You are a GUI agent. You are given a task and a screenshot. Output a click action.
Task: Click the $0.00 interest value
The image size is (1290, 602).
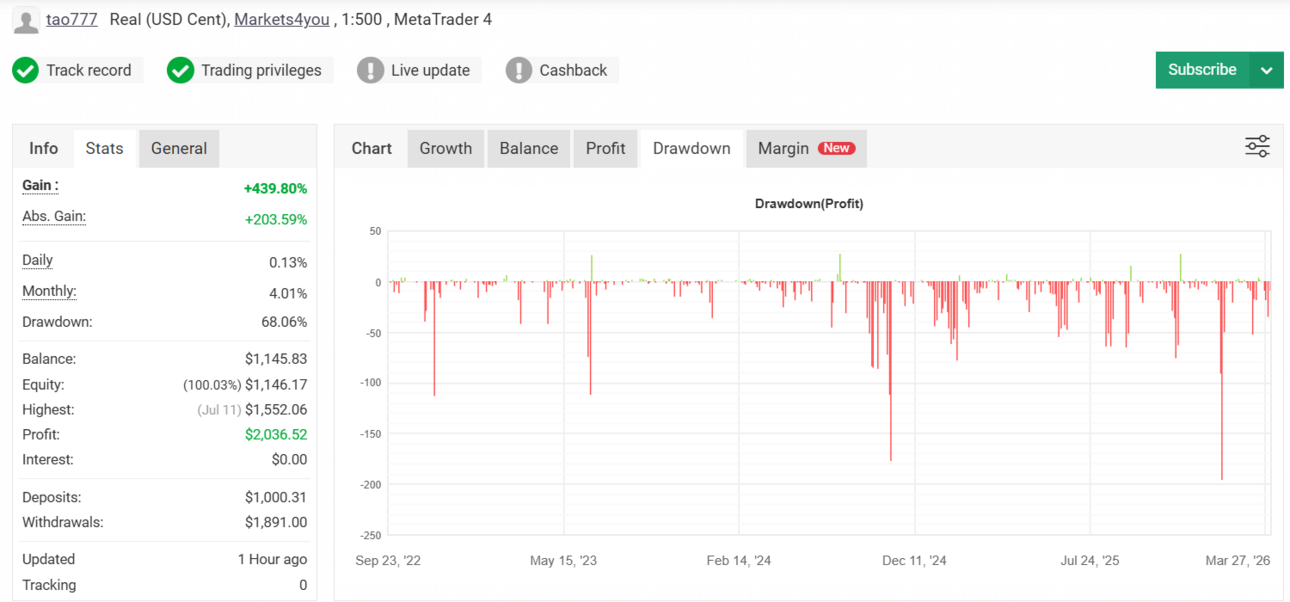click(289, 460)
